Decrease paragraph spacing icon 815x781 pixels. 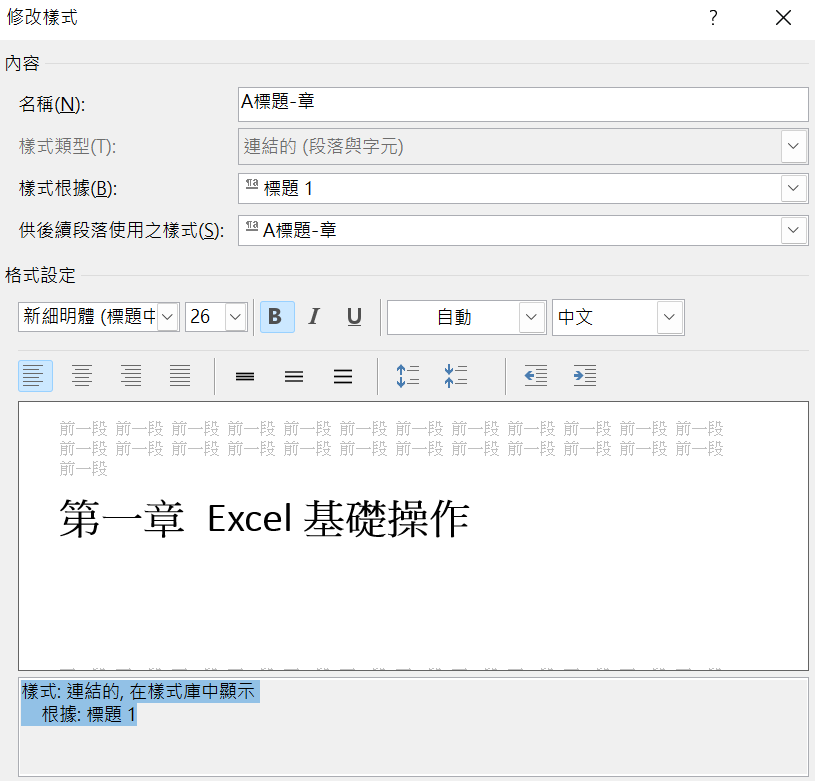pos(456,376)
